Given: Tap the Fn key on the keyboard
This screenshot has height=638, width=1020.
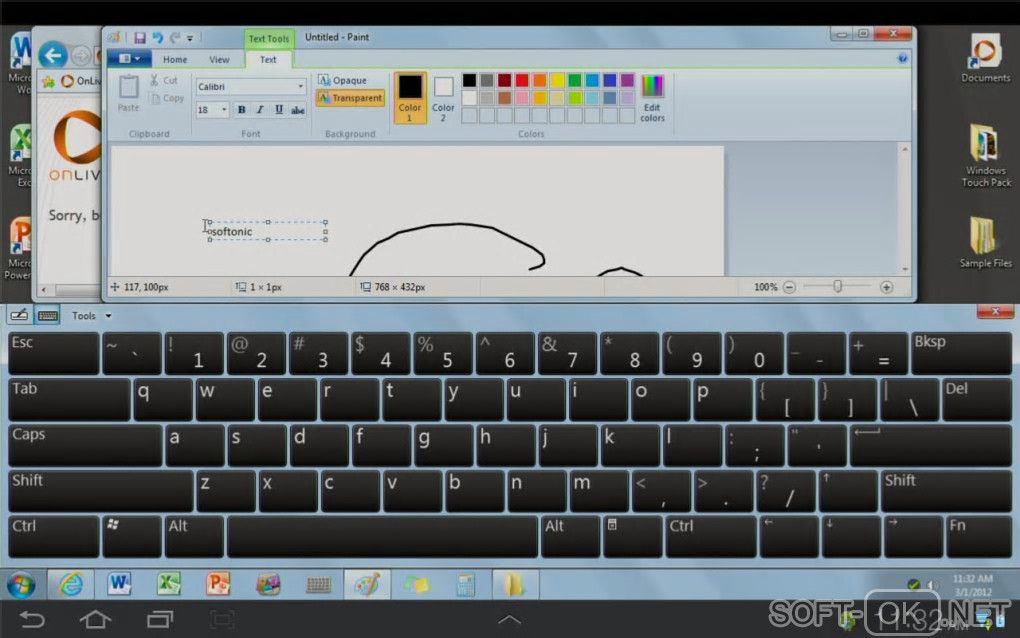Looking at the screenshot, I should click(979, 537).
